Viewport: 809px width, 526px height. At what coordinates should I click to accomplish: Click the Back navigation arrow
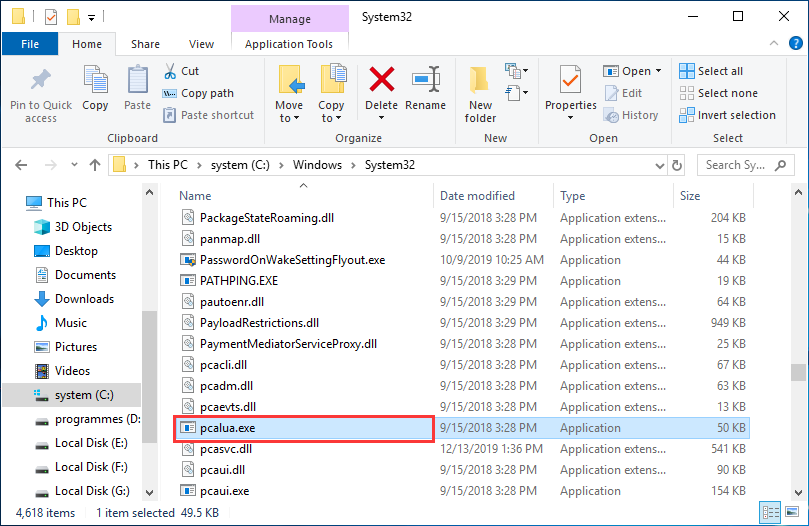[21, 165]
